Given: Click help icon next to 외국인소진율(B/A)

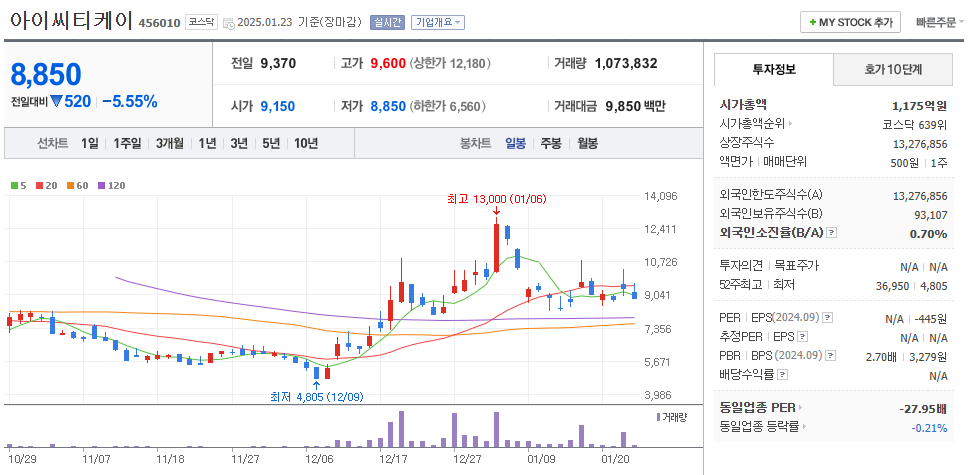Looking at the screenshot, I should [x=832, y=233].
